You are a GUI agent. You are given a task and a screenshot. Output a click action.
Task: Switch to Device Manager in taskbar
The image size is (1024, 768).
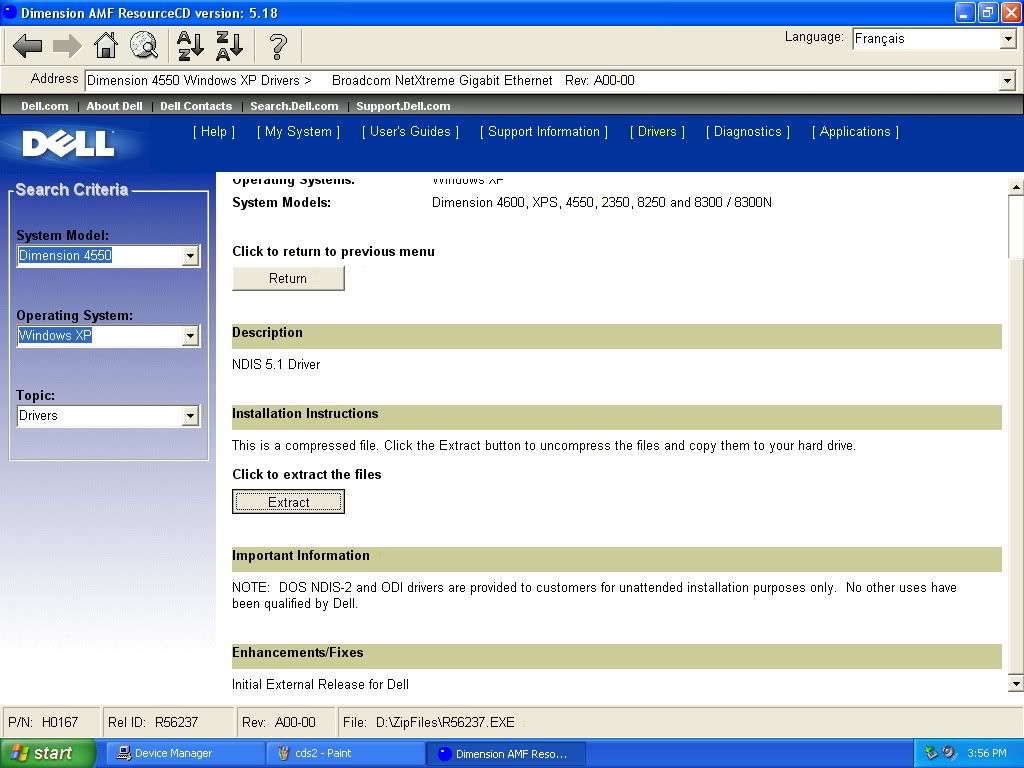coord(185,753)
